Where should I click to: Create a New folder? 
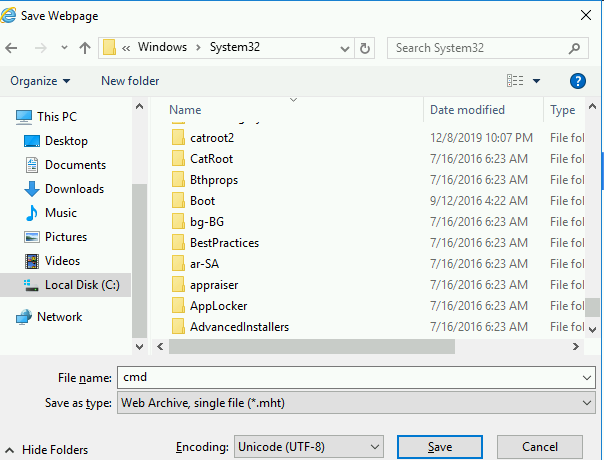(x=130, y=81)
